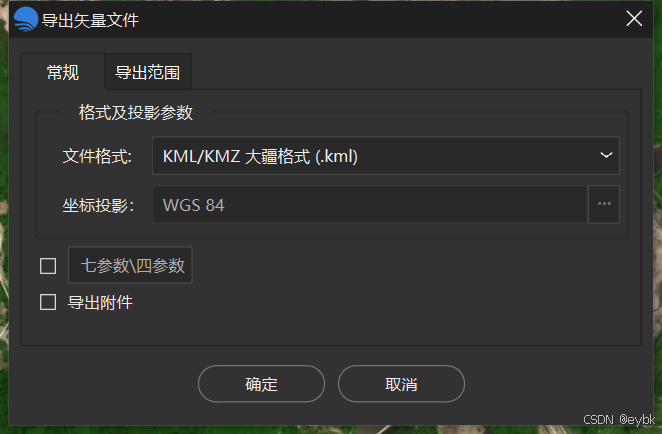The image size is (662, 434).
Task: Switch to the 常规 tab
Action: tap(62, 72)
